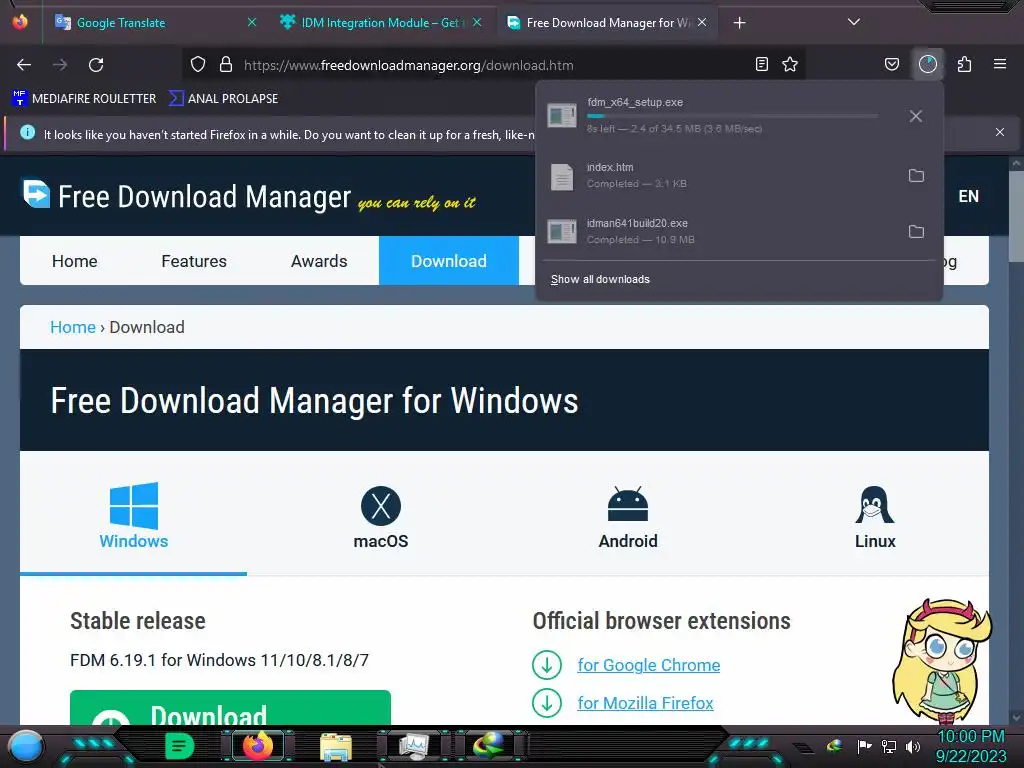Open the Home navigation item
This screenshot has width=1024, height=768.
click(x=74, y=261)
